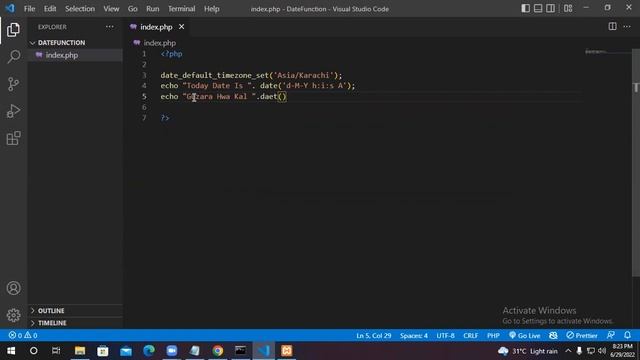Close the index.php editor tab
This screenshot has height=360, width=640.
(x=181, y=27)
